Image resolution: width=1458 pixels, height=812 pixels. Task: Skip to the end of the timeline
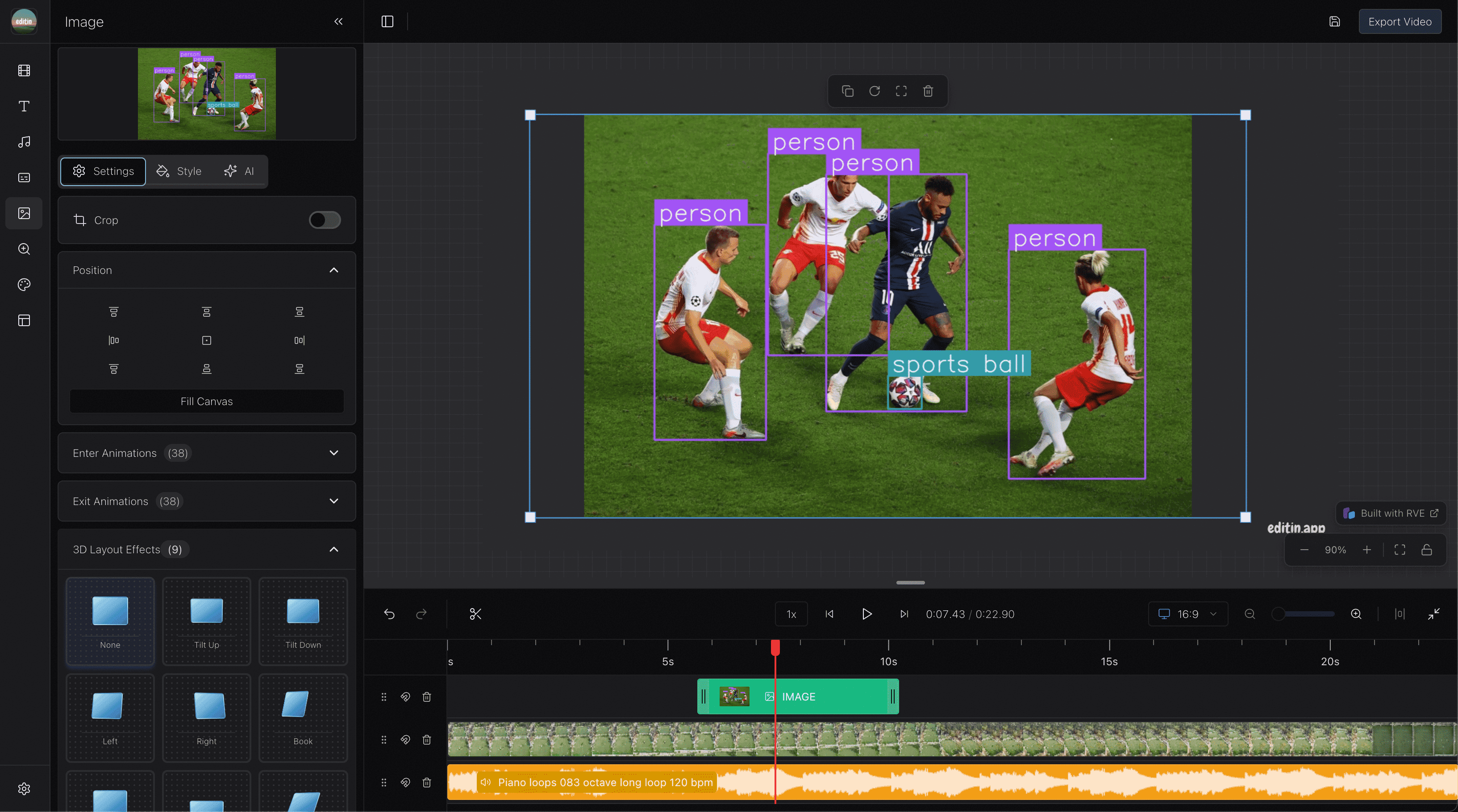pyautogui.click(x=904, y=614)
